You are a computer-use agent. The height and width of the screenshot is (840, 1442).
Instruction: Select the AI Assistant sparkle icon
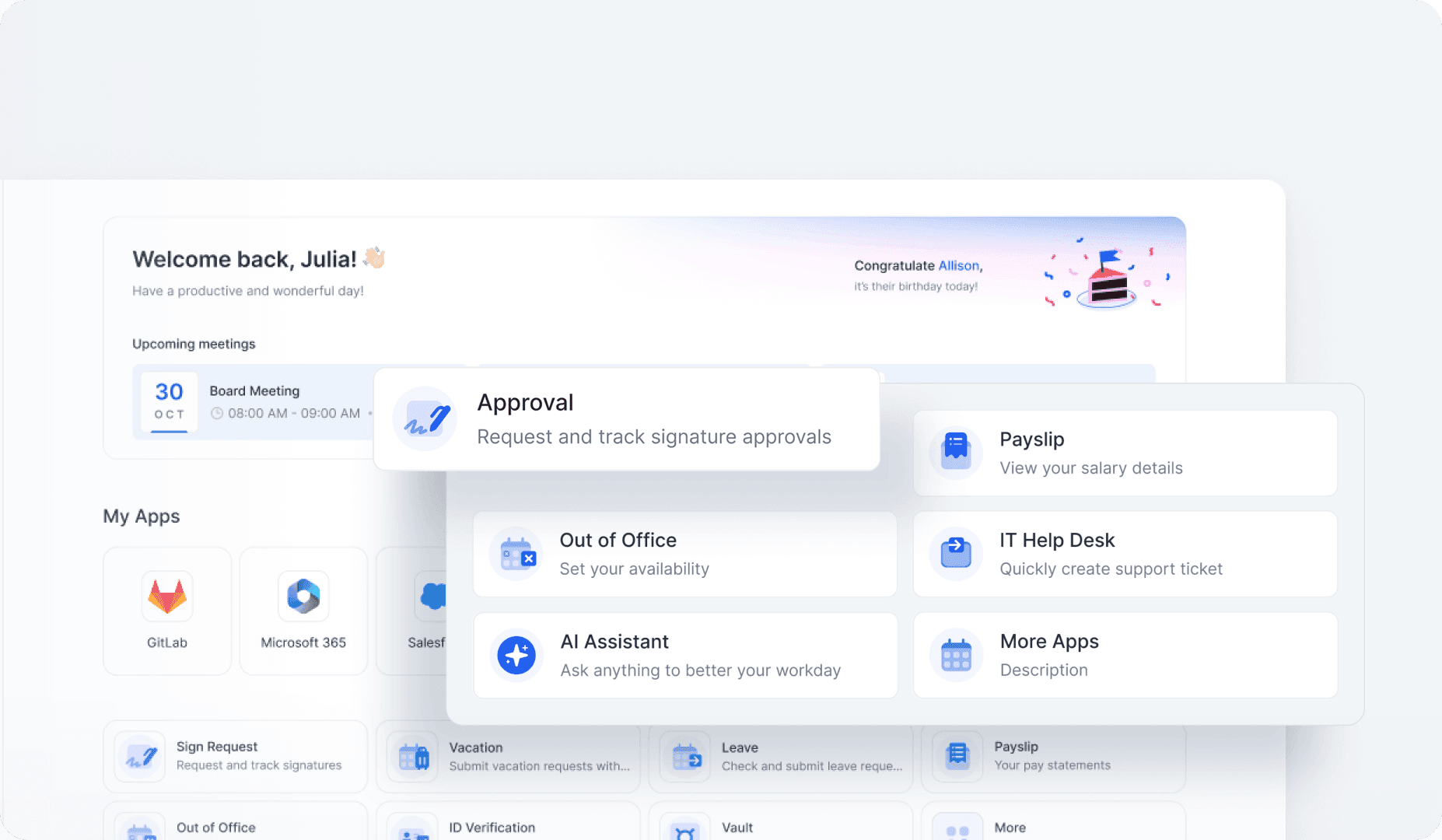[x=516, y=655]
